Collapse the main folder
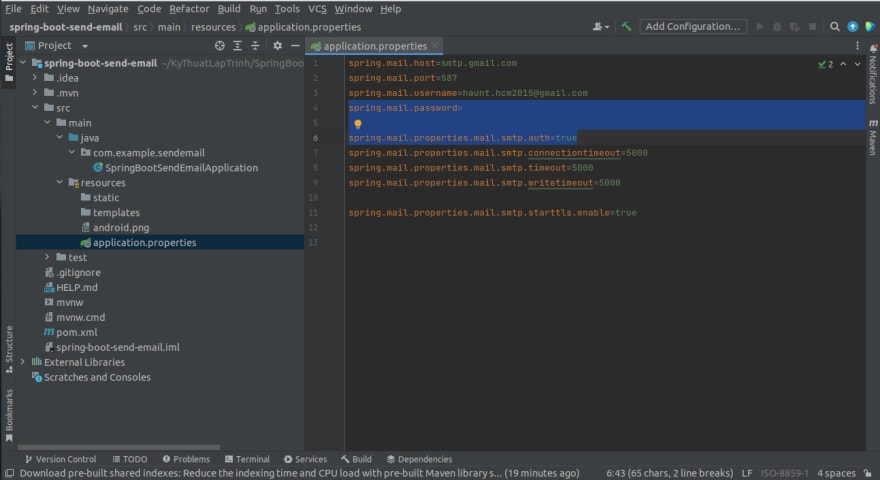 point(47,122)
